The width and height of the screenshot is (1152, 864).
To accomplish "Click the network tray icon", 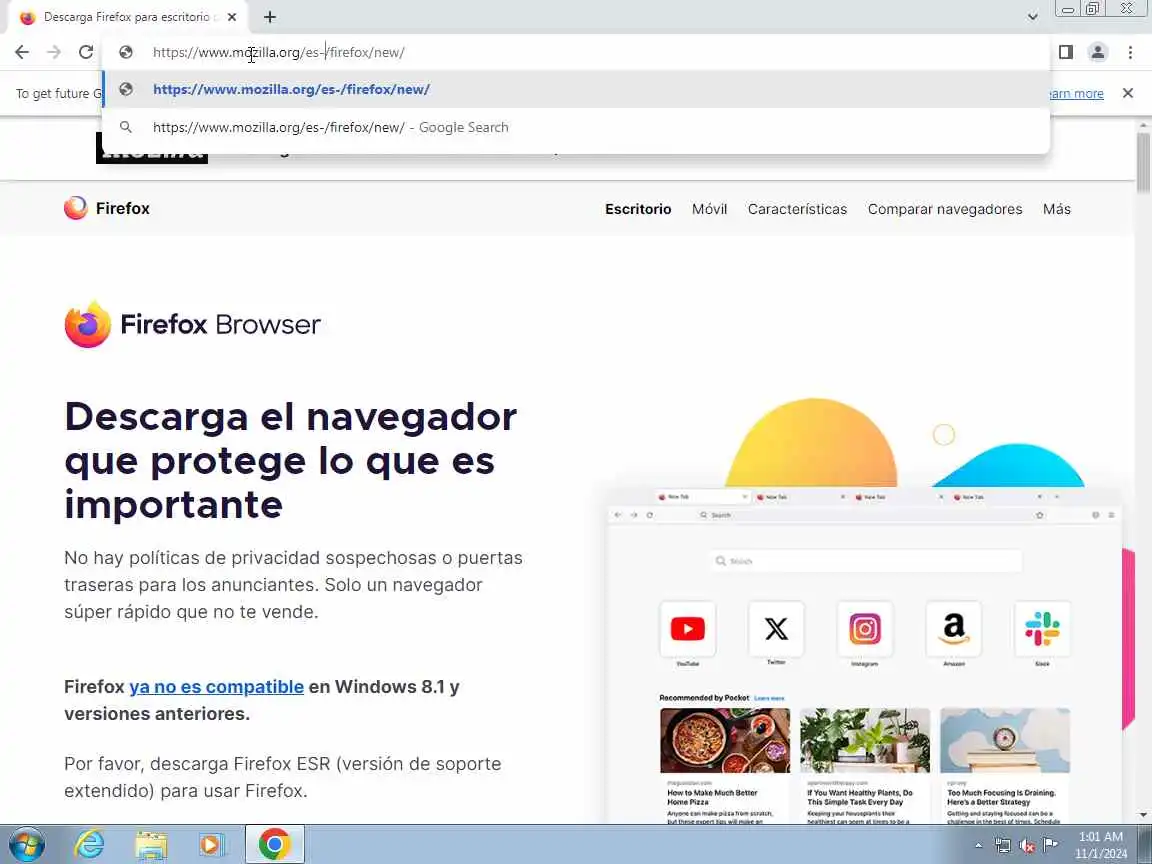I will tap(1003, 846).
